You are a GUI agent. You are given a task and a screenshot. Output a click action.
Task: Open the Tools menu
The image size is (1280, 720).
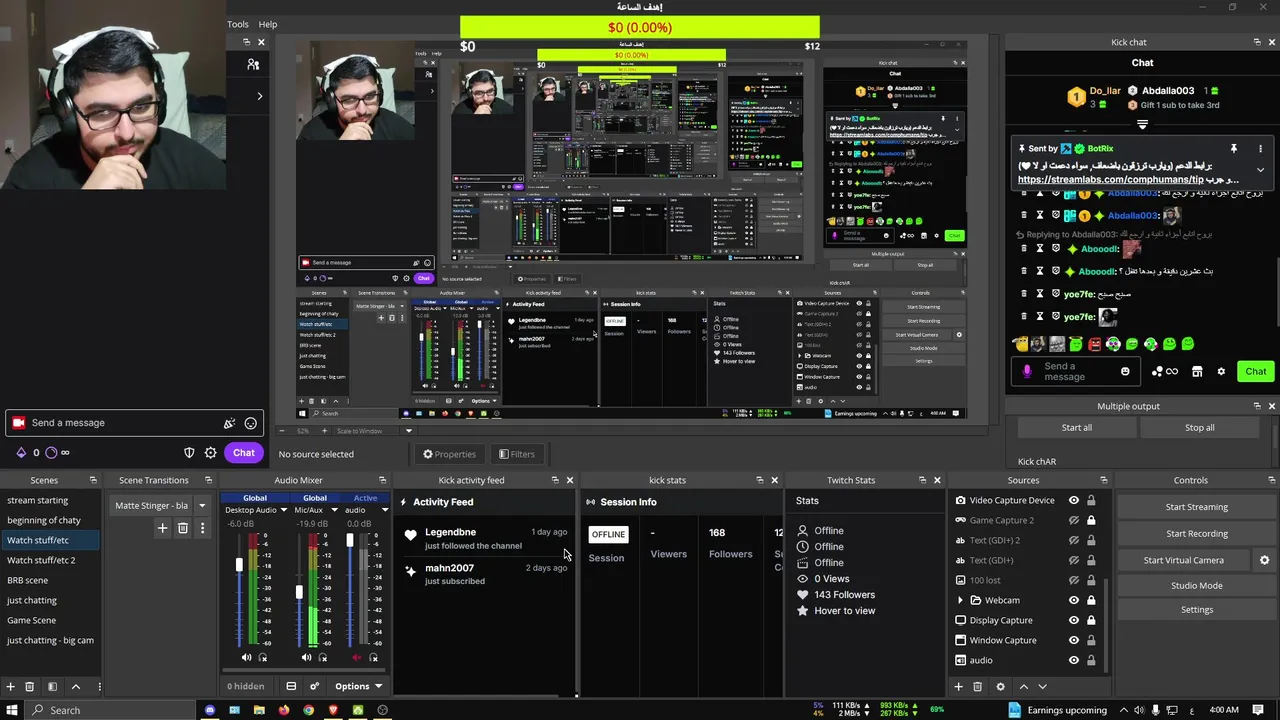pos(238,24)
